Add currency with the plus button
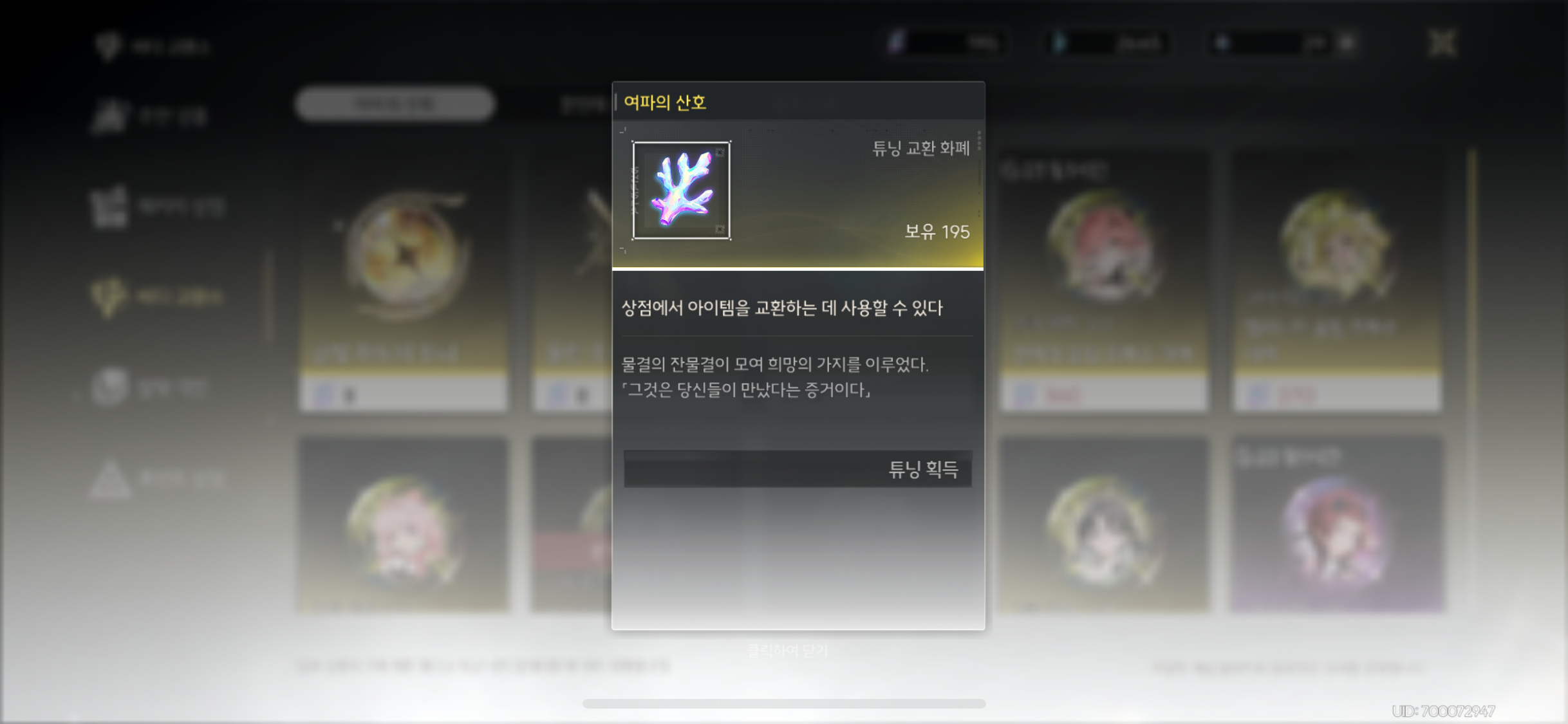 tap(1346, 43)
